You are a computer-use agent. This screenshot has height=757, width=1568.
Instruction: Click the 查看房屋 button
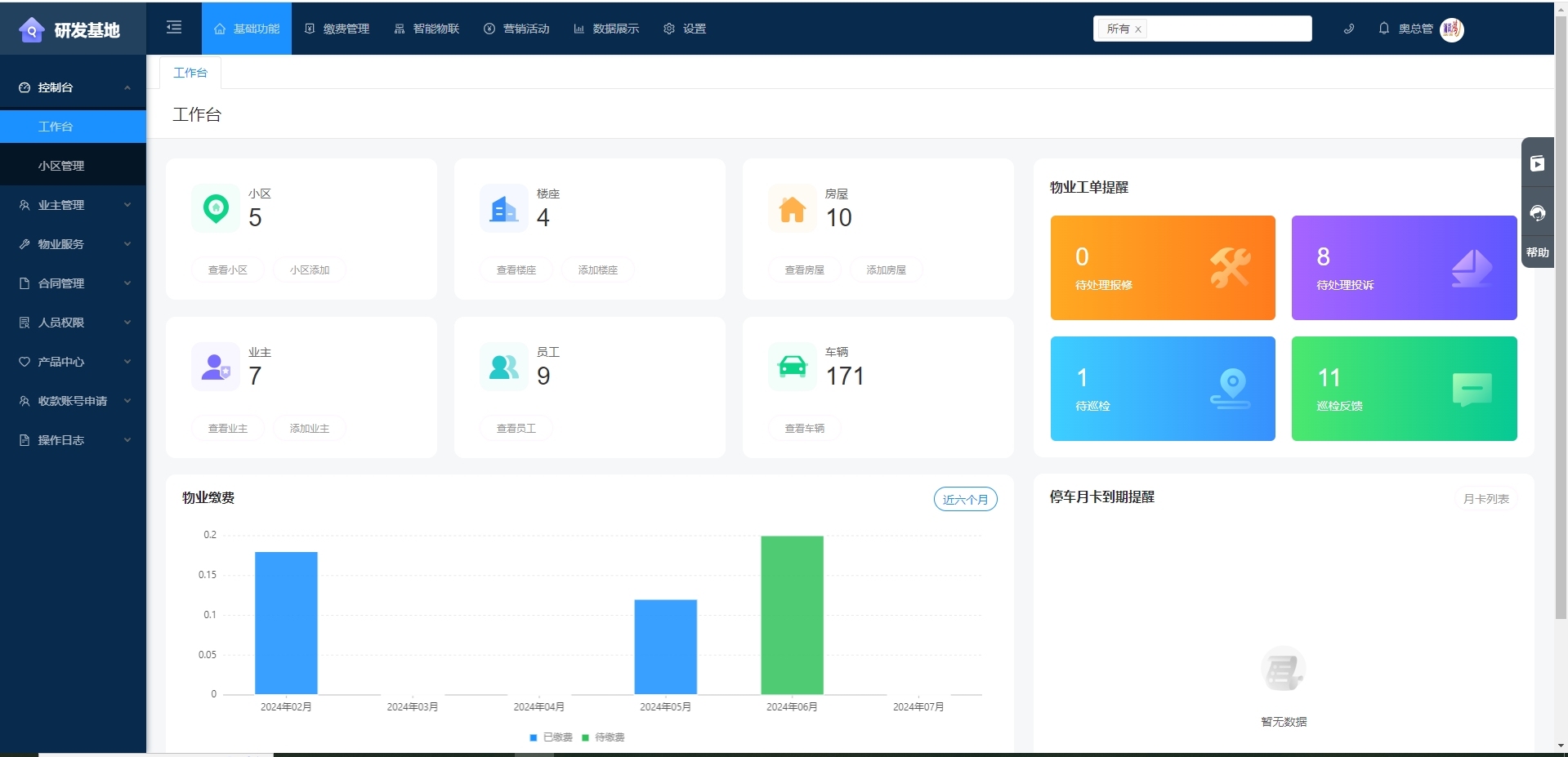[x=805, y=269]
